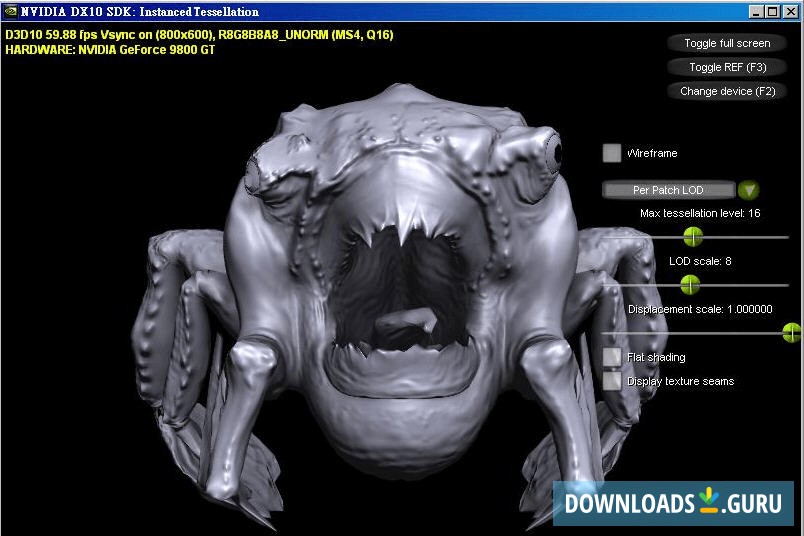
Task: Open the Per Patch LOD combo box
Action: [x=669, y=190]
